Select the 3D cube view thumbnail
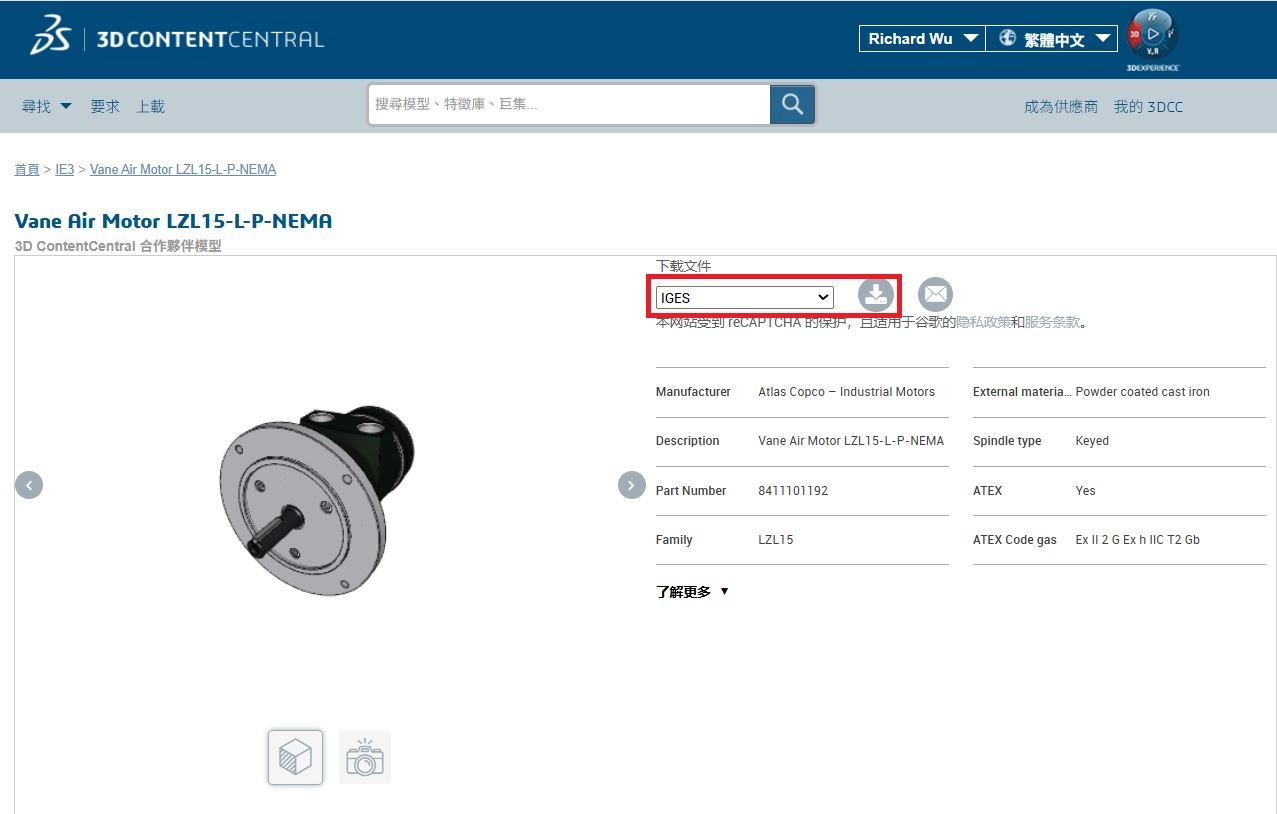 click(295, 757)
